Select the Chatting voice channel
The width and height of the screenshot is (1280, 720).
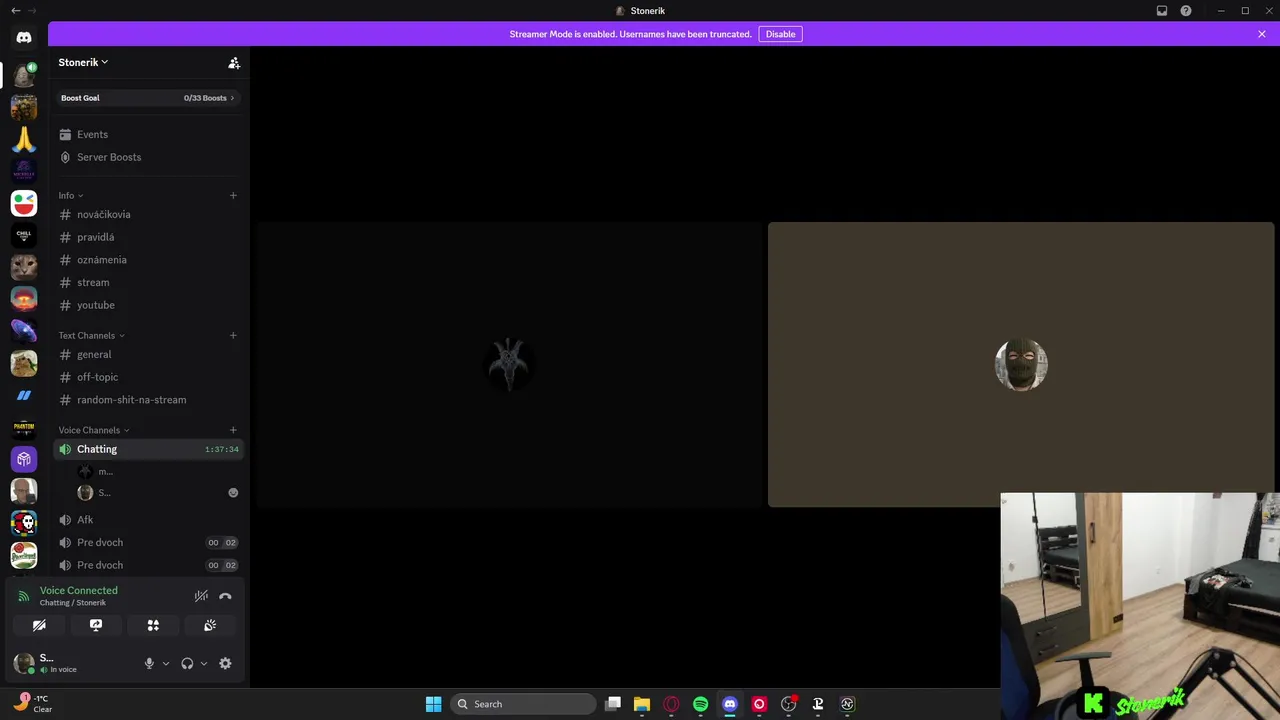[x=148, y=449]
